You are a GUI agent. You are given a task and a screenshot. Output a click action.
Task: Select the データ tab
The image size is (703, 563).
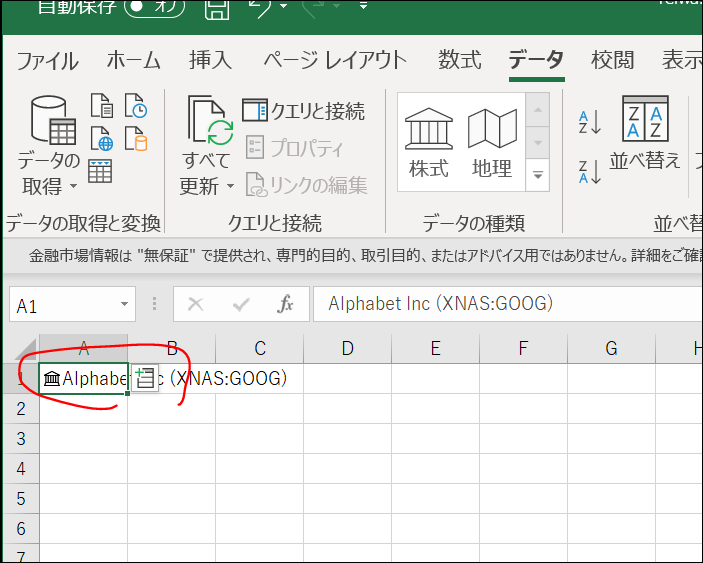(536, 61)
